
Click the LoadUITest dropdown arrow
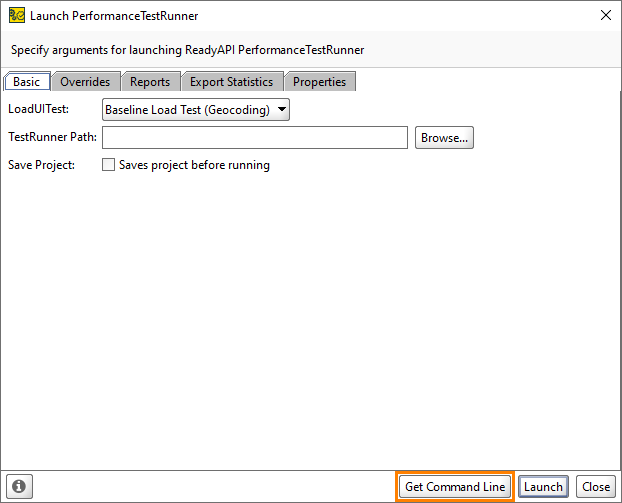282,110
